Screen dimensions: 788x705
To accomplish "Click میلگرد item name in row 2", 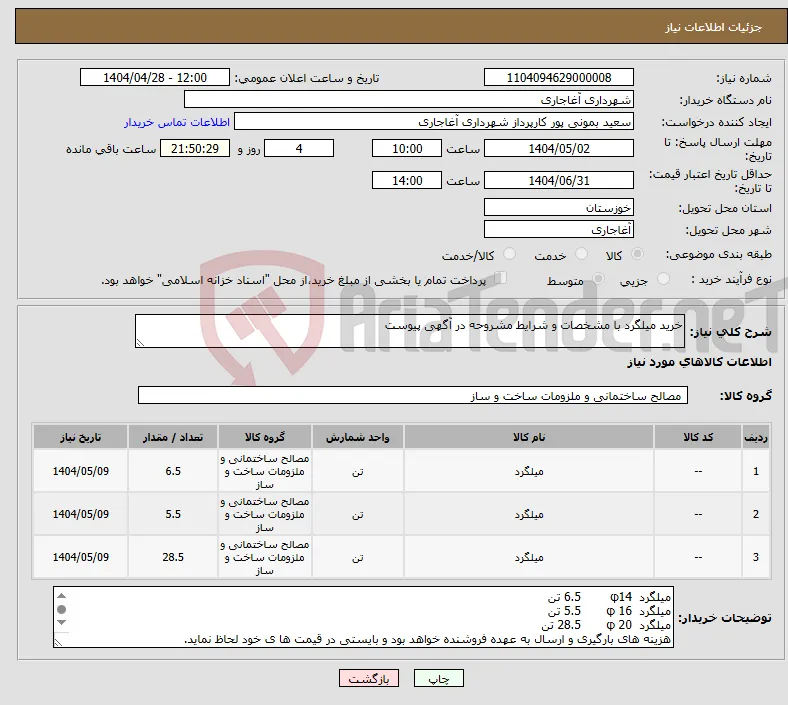I will (529, 515).
